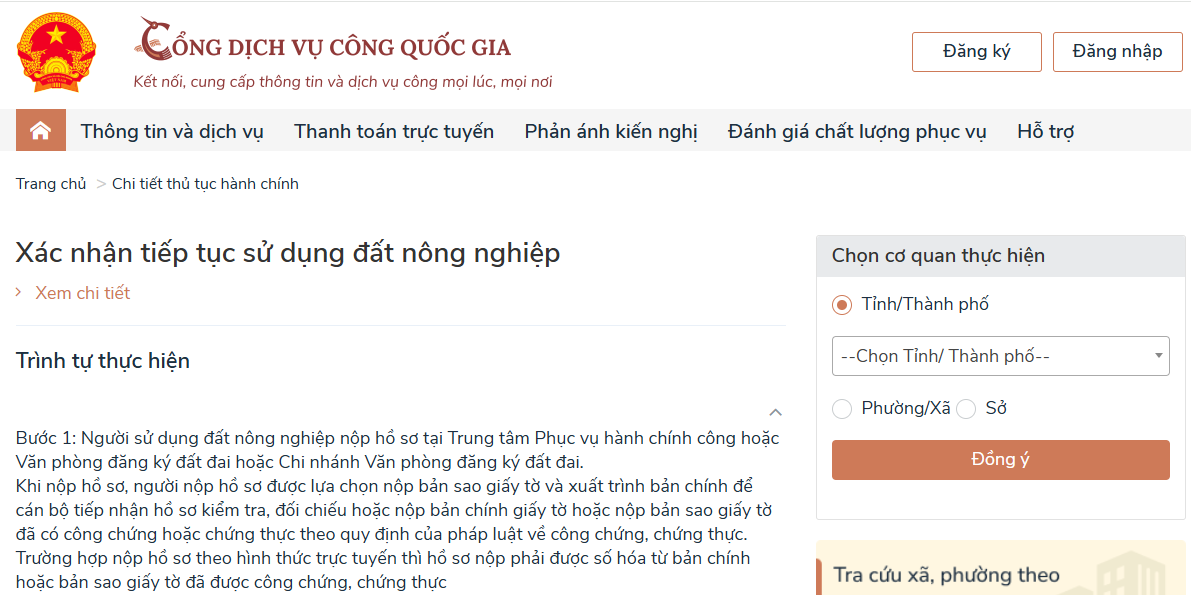Open Đánh giá chất lượng phục vụ
Screen dimensions: 1191x595
click(x=857, y=131)
